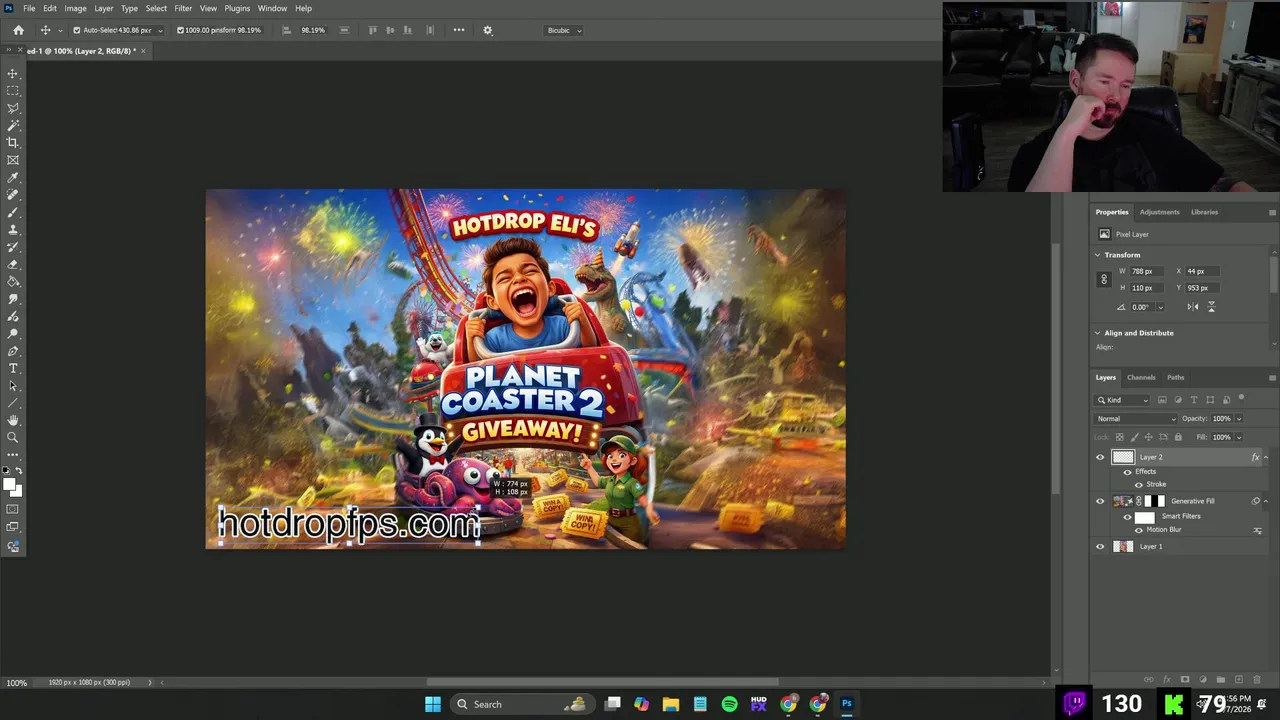Image resolution: width=1280 pixels, height=720 pixels.
Task: Open Spotify from the taskbar
Action: point(729,704)
